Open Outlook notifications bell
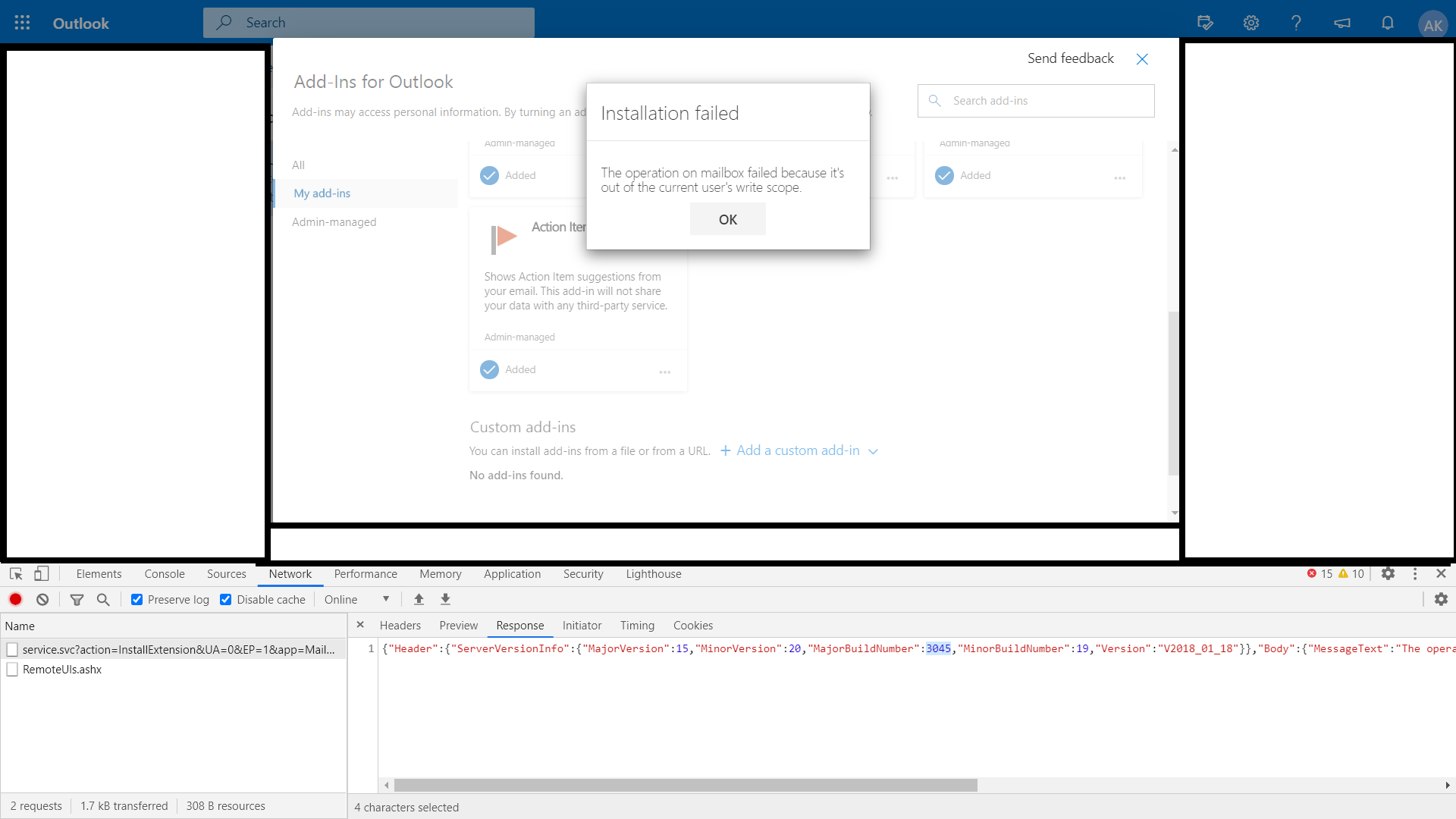The width and height of the screenshot is (1456, 819). pos(1387,23)
